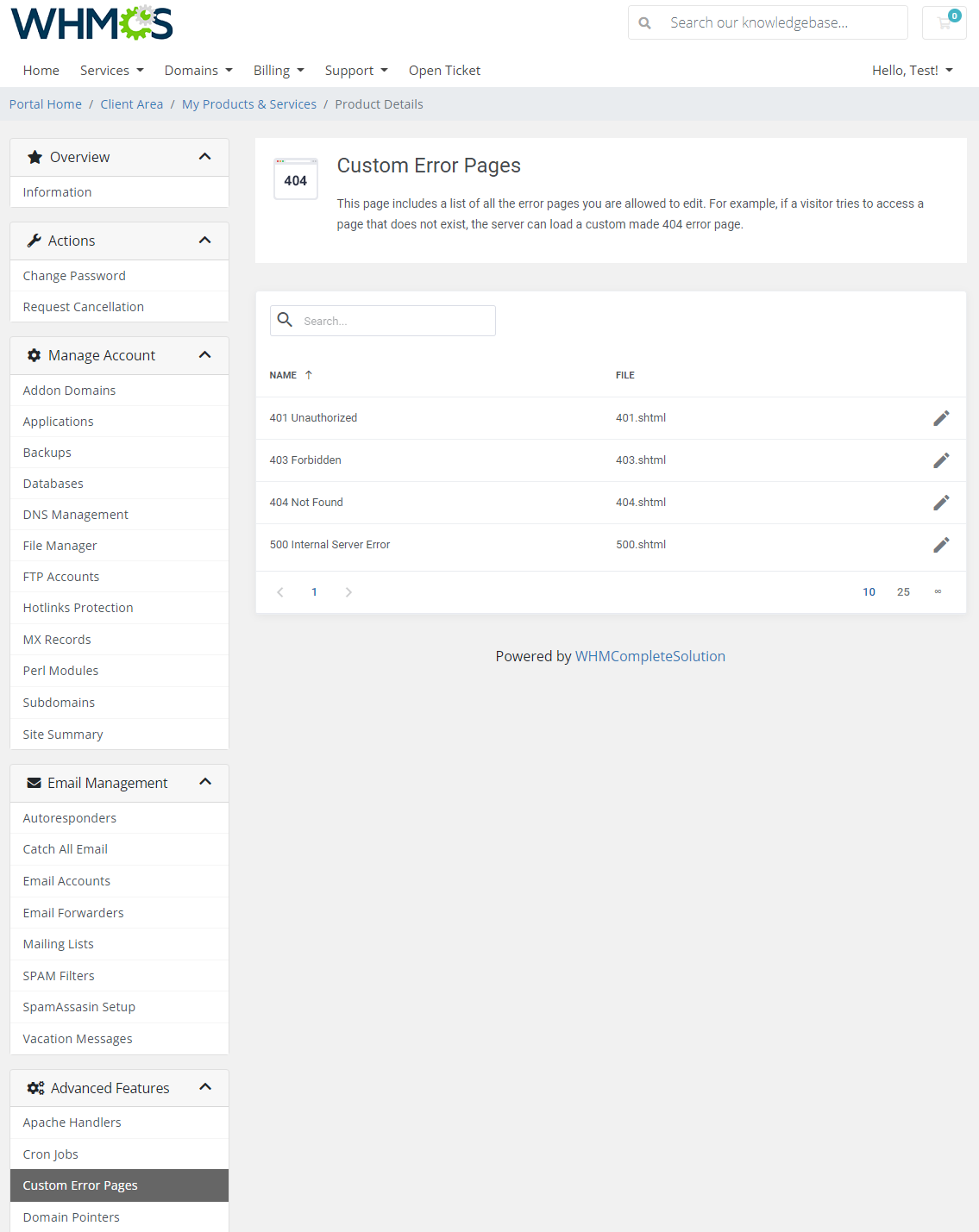Open the Billing dropdown menu

(x=278, y=70)
